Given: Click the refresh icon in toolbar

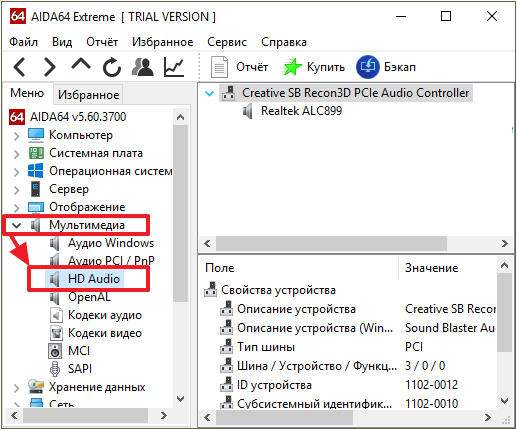Looking at the screenshot, I should (112, 67).
